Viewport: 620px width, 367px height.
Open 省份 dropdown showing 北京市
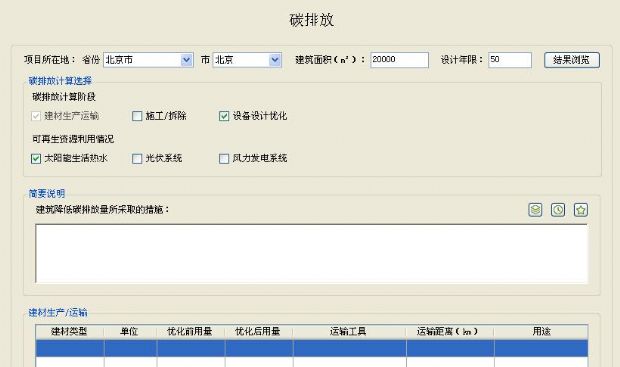pos(148,60)
